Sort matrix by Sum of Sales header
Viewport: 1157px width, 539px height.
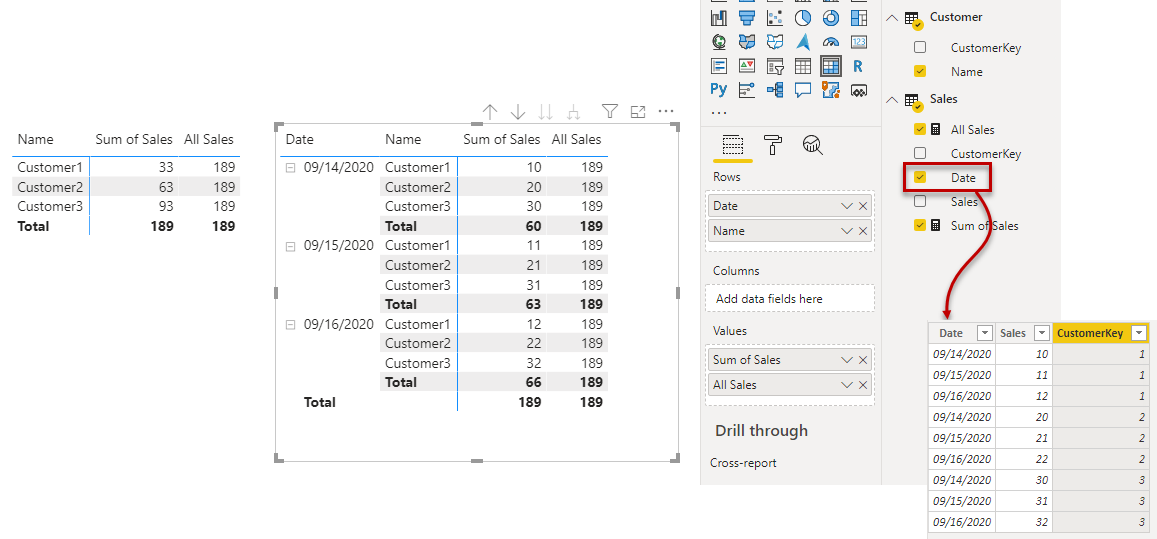502,139
